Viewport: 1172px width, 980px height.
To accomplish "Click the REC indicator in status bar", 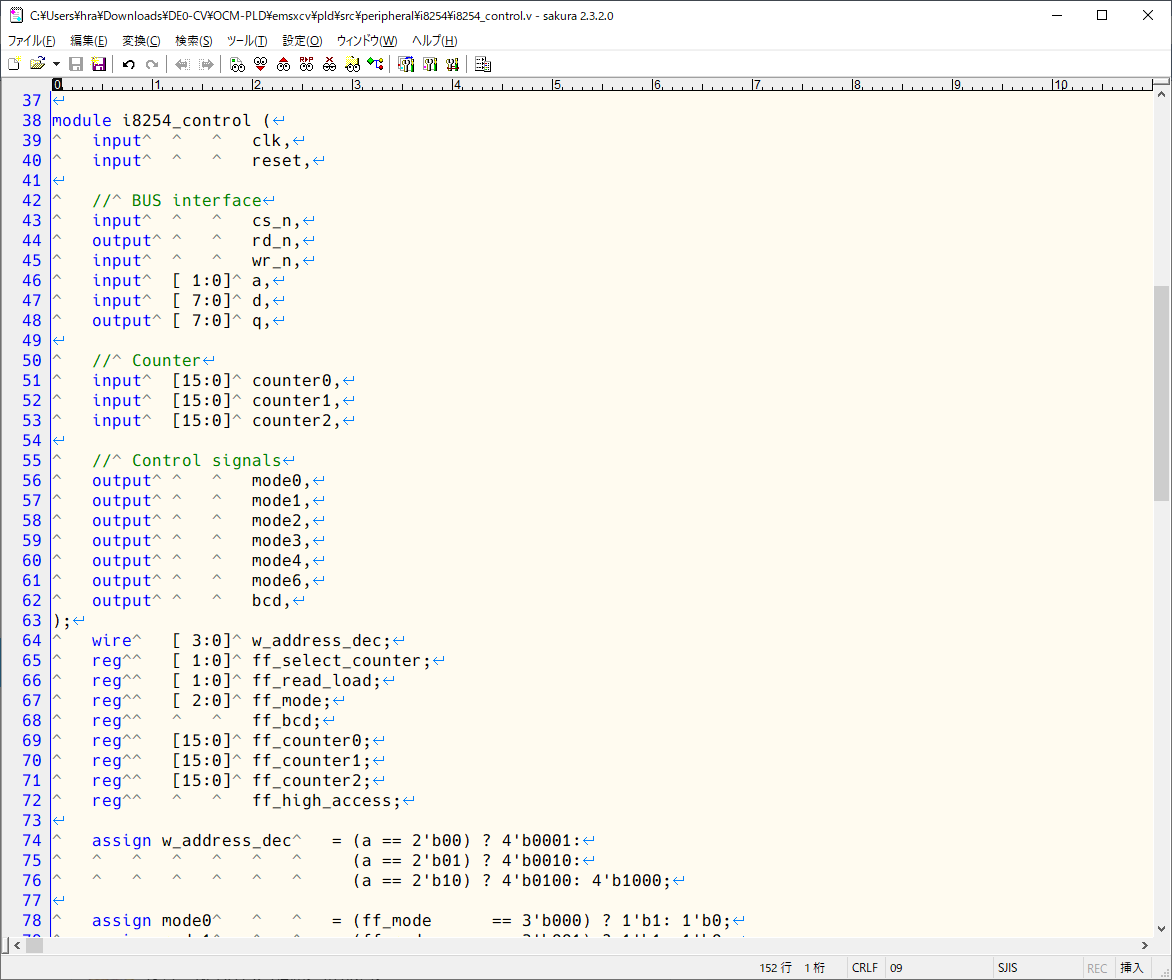I will [x=1097, y=968].
